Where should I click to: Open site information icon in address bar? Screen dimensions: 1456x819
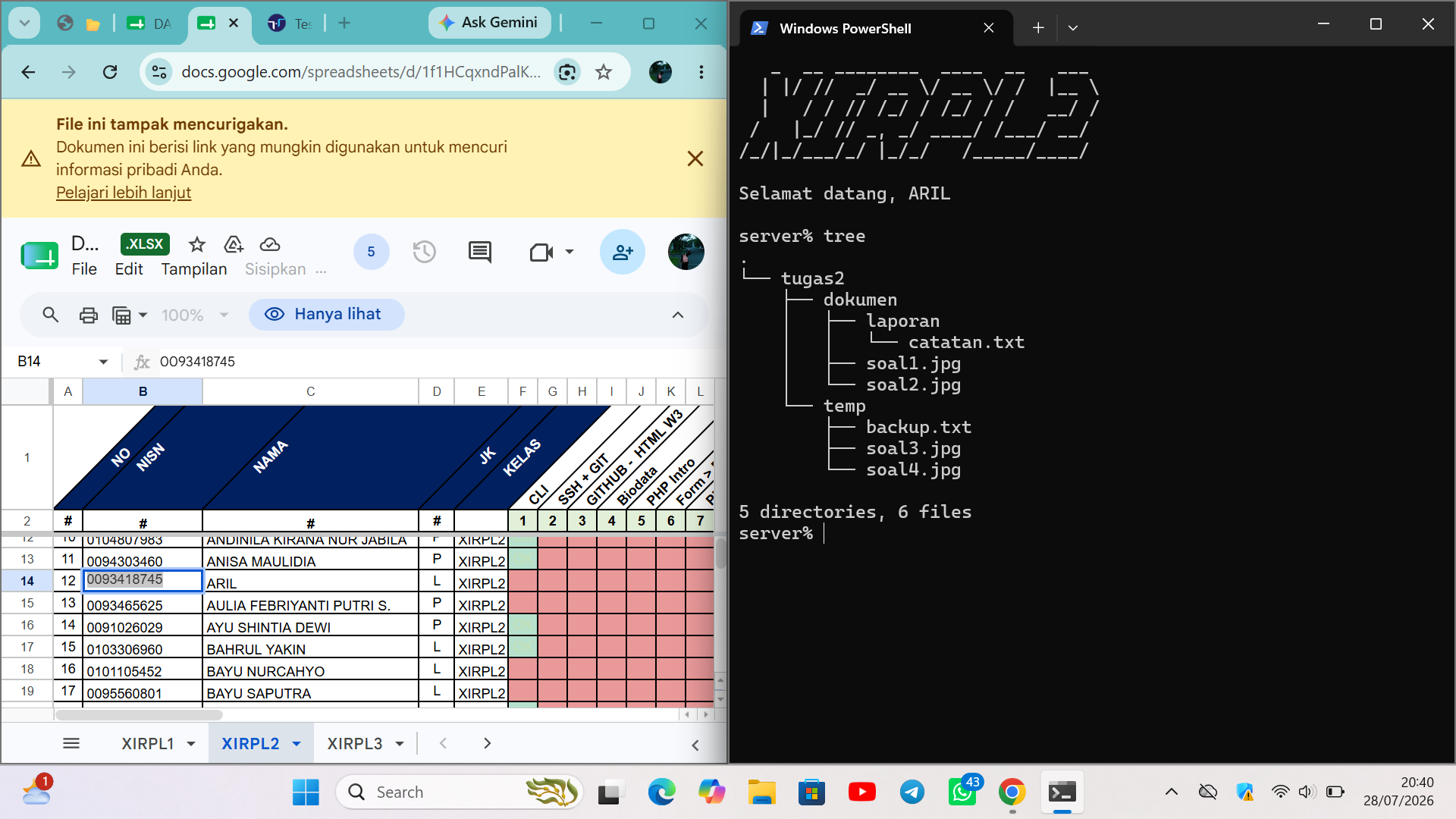[159, 72]
